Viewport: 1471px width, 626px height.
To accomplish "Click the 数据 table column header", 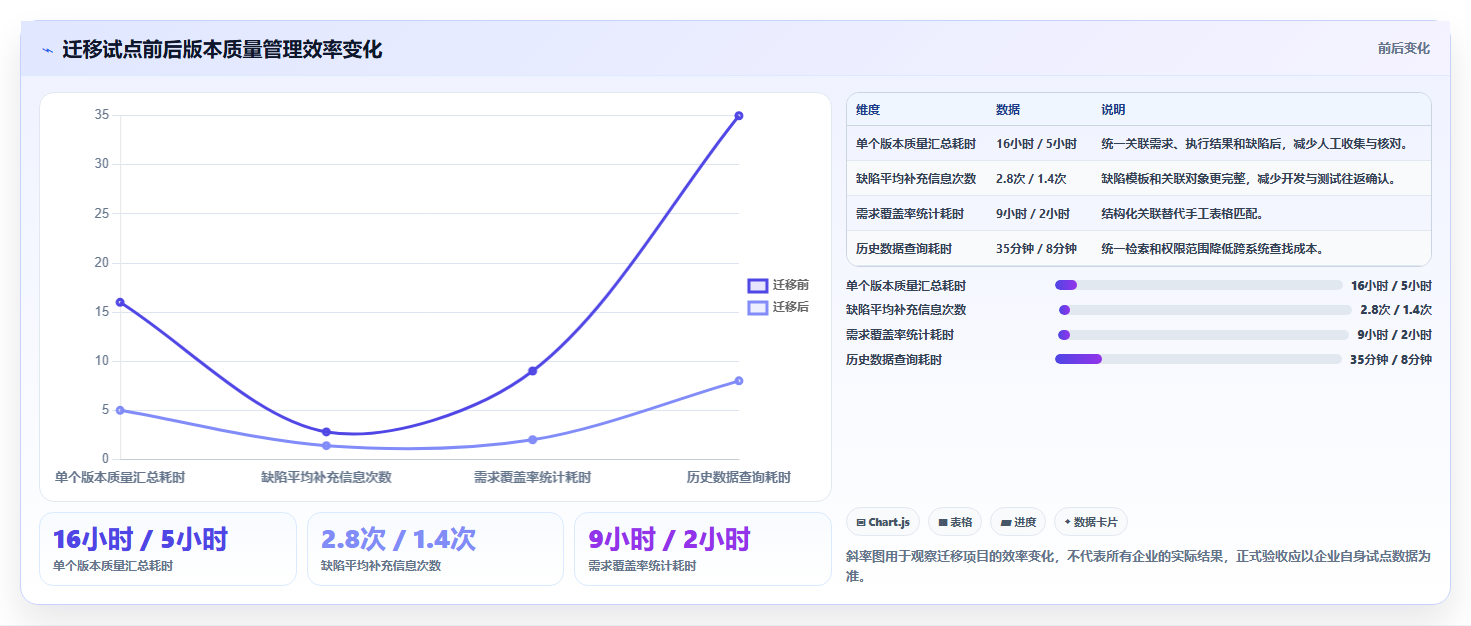I will [1008, 110].
